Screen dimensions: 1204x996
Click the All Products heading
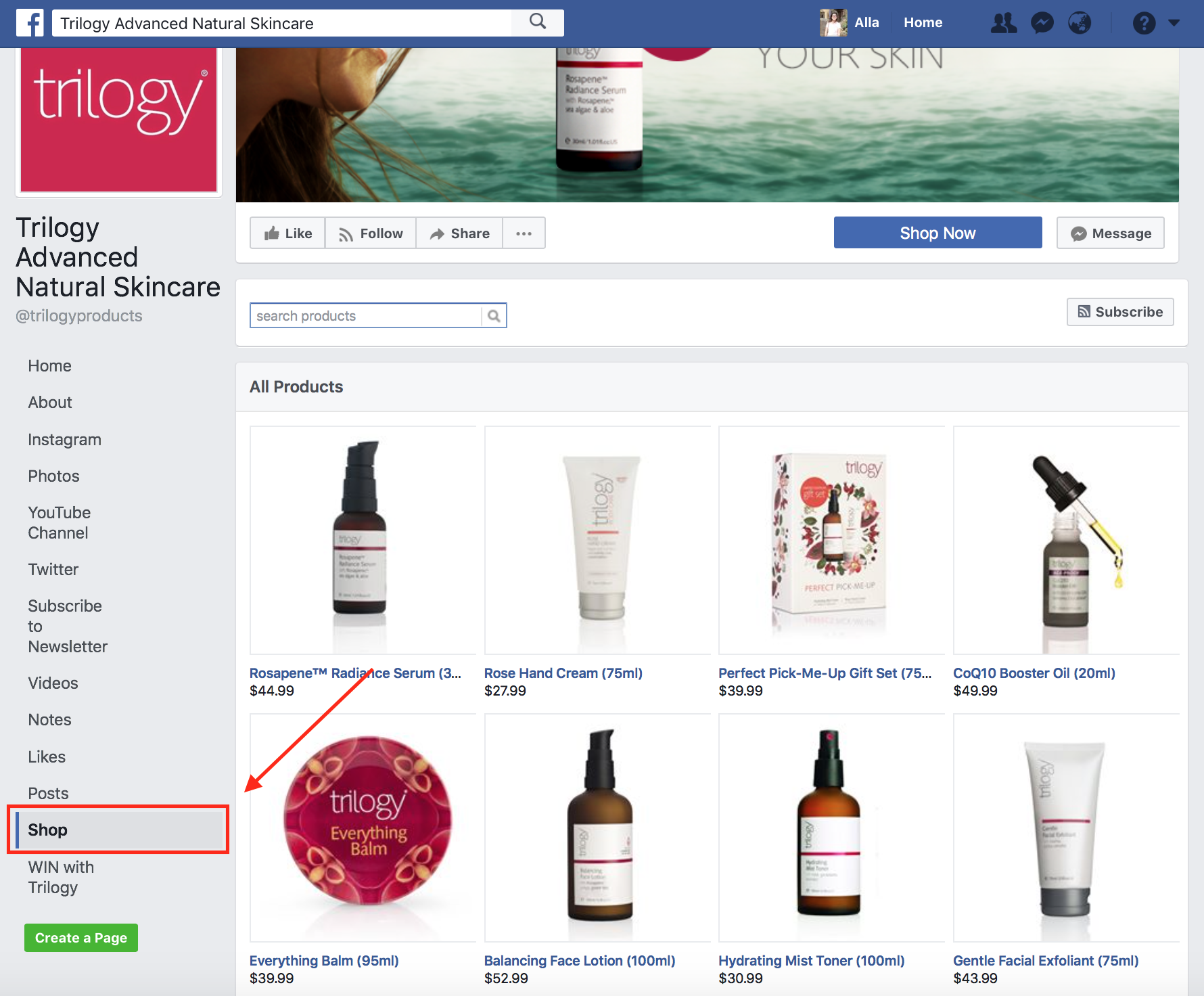point(296,387)
